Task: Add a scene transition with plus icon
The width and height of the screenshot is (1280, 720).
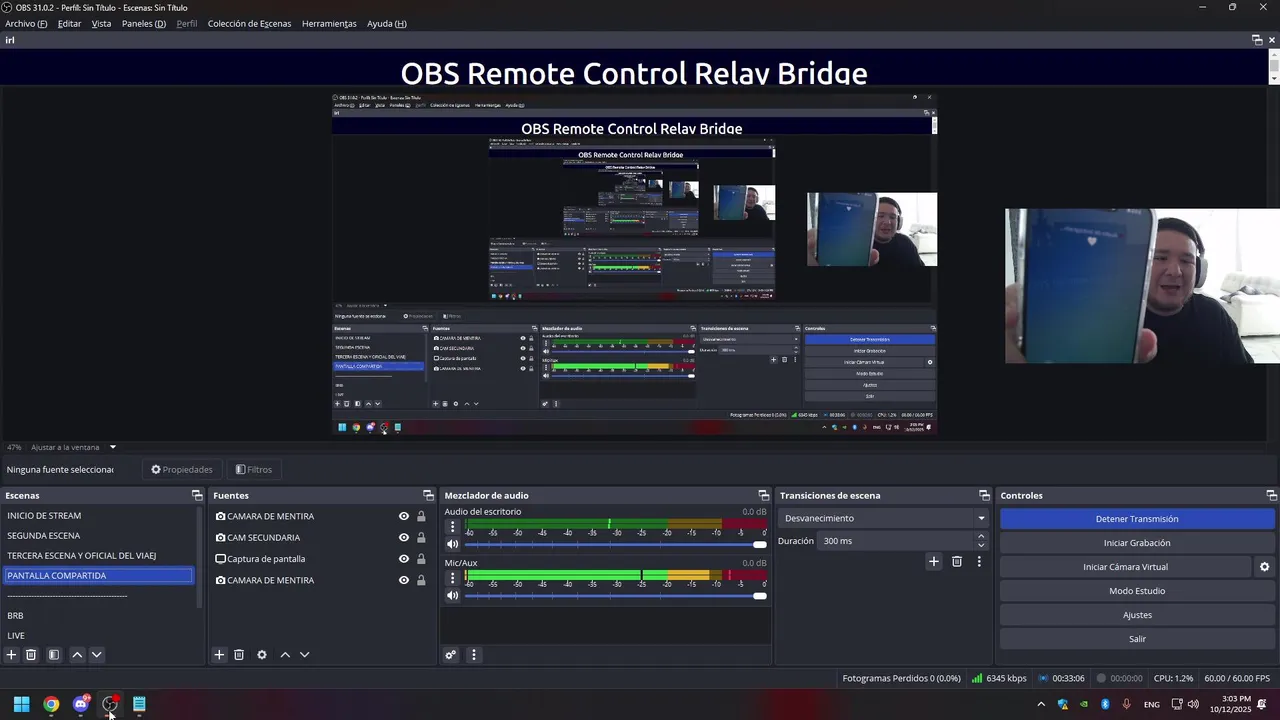Action: [x=934, y=562]
